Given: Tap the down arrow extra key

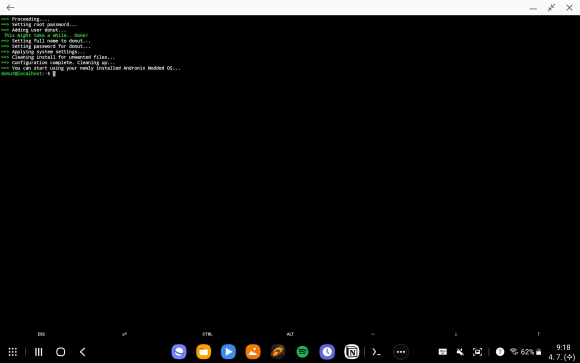Looking at the screenshot, I should pyautogui.click(x=456, y=334).
